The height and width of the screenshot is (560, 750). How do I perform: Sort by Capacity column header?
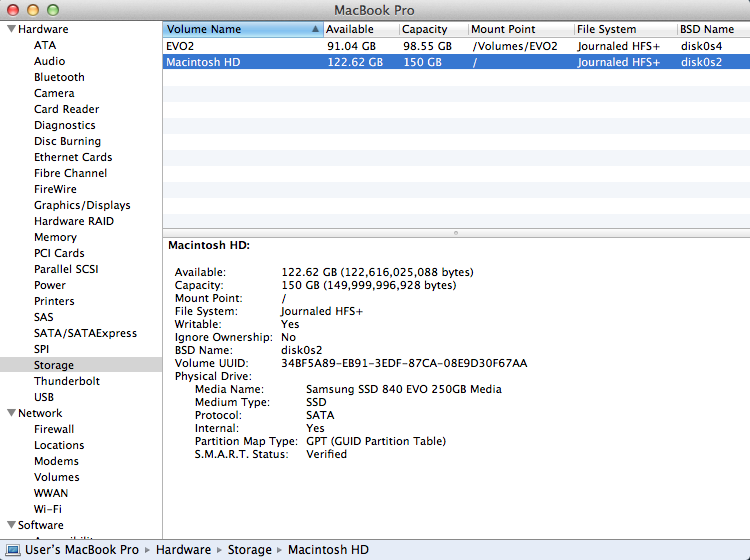434,29
